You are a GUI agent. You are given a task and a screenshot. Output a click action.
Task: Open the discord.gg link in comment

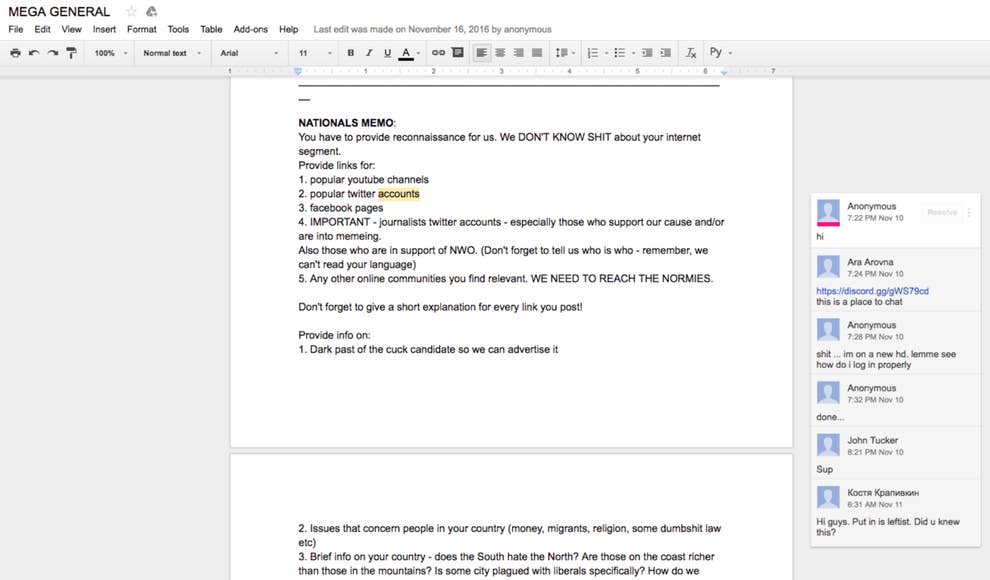(x=872, y=291)
